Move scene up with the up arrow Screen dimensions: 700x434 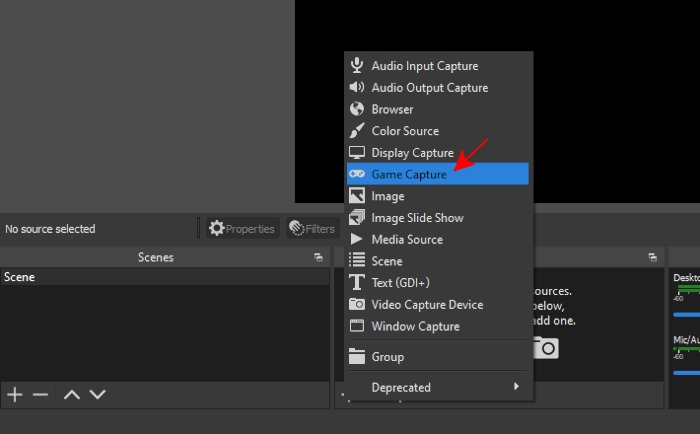click(x=71, y=394)
